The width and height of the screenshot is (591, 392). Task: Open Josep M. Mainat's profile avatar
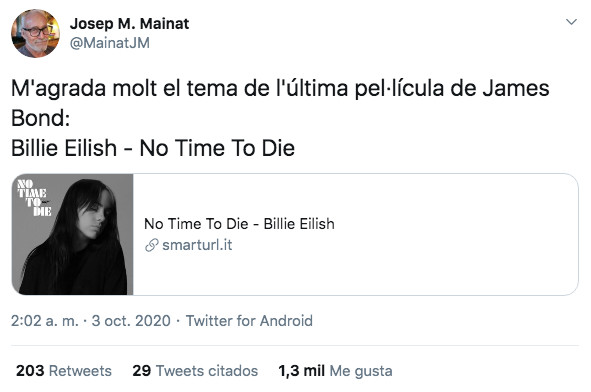[35, 34]
